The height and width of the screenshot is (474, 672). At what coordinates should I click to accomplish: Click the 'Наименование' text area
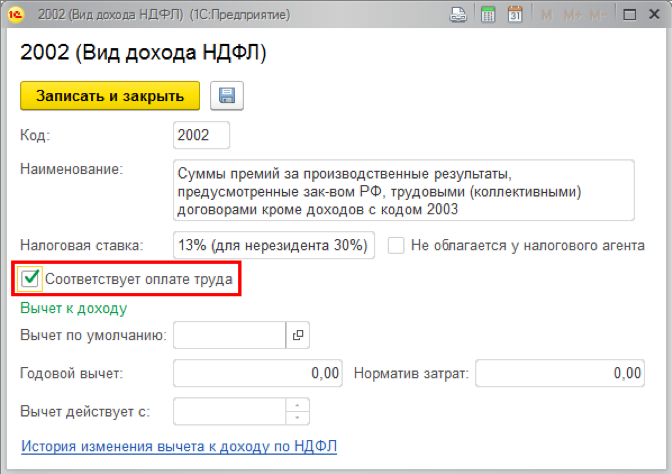[404, 190]
